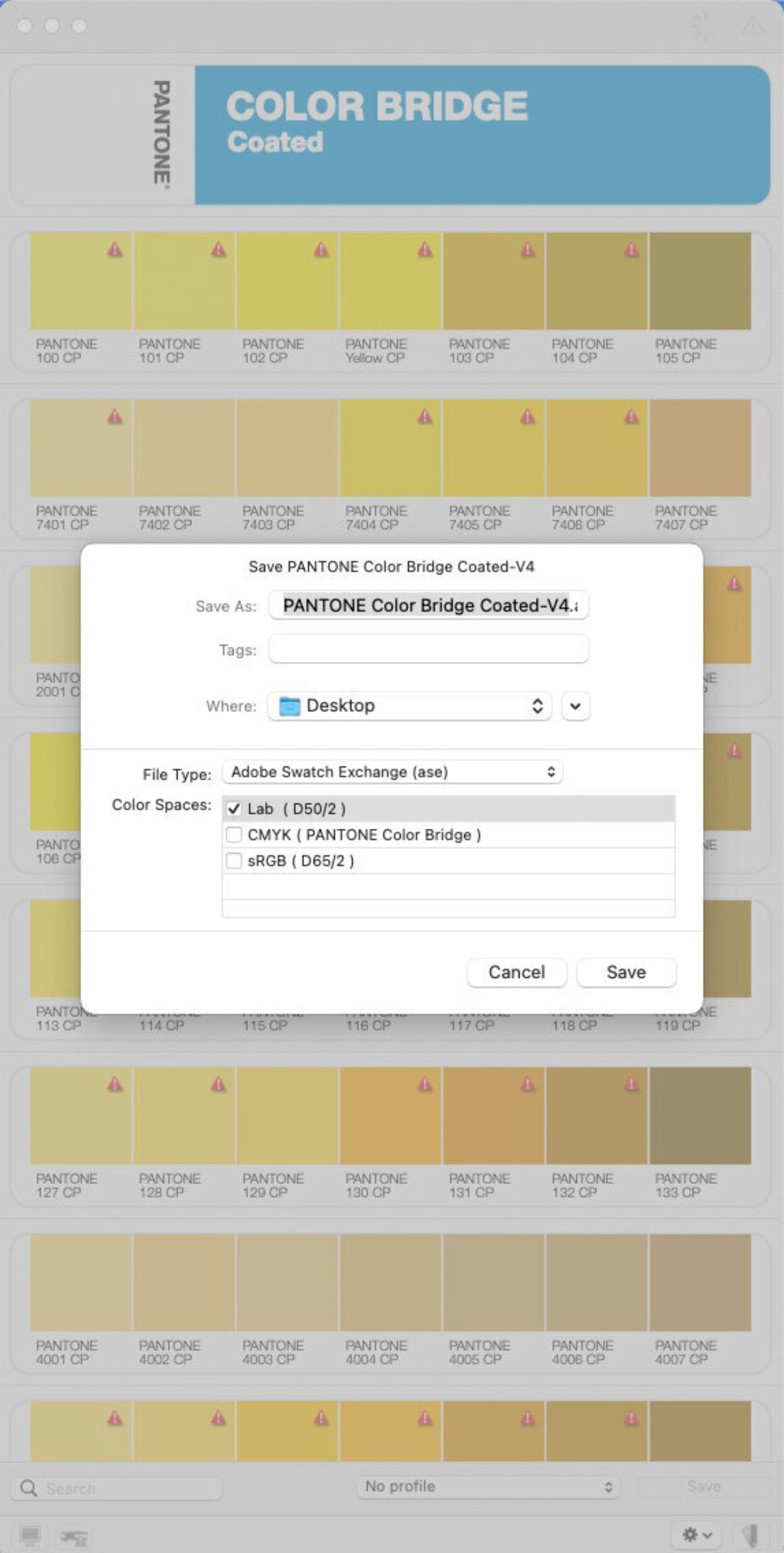Screen dimensions: 784x1553
Task: Cancel the save dialog
Action: coord(516,972)
